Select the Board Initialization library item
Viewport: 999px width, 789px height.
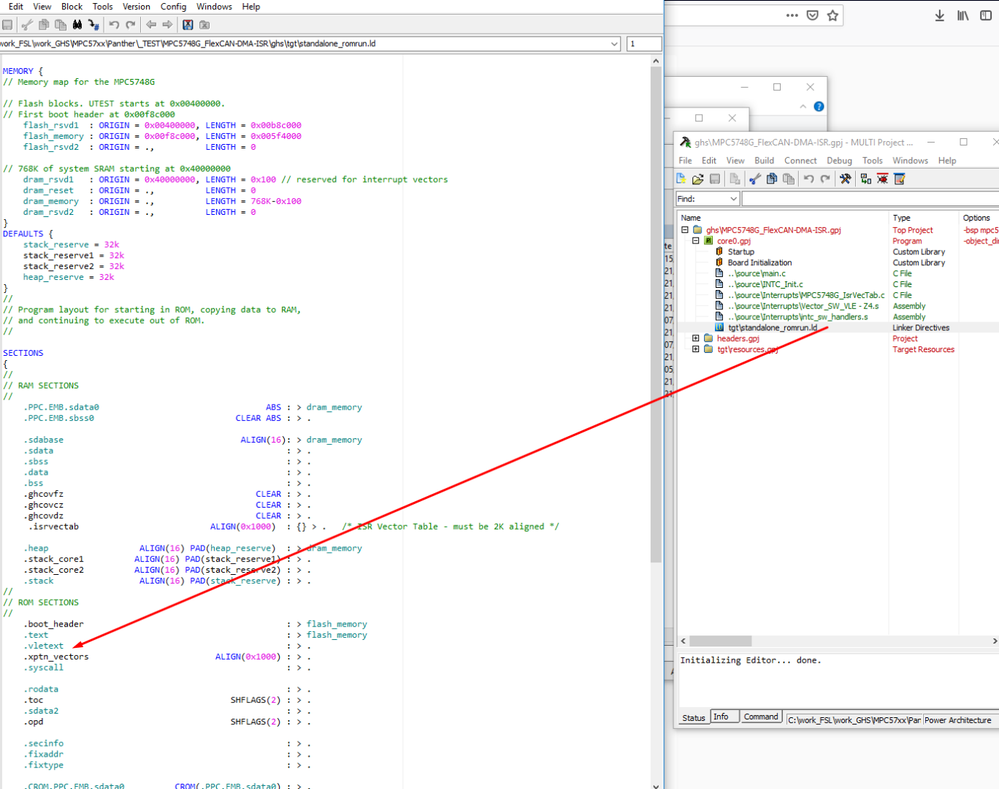click(x=759, y=263)
